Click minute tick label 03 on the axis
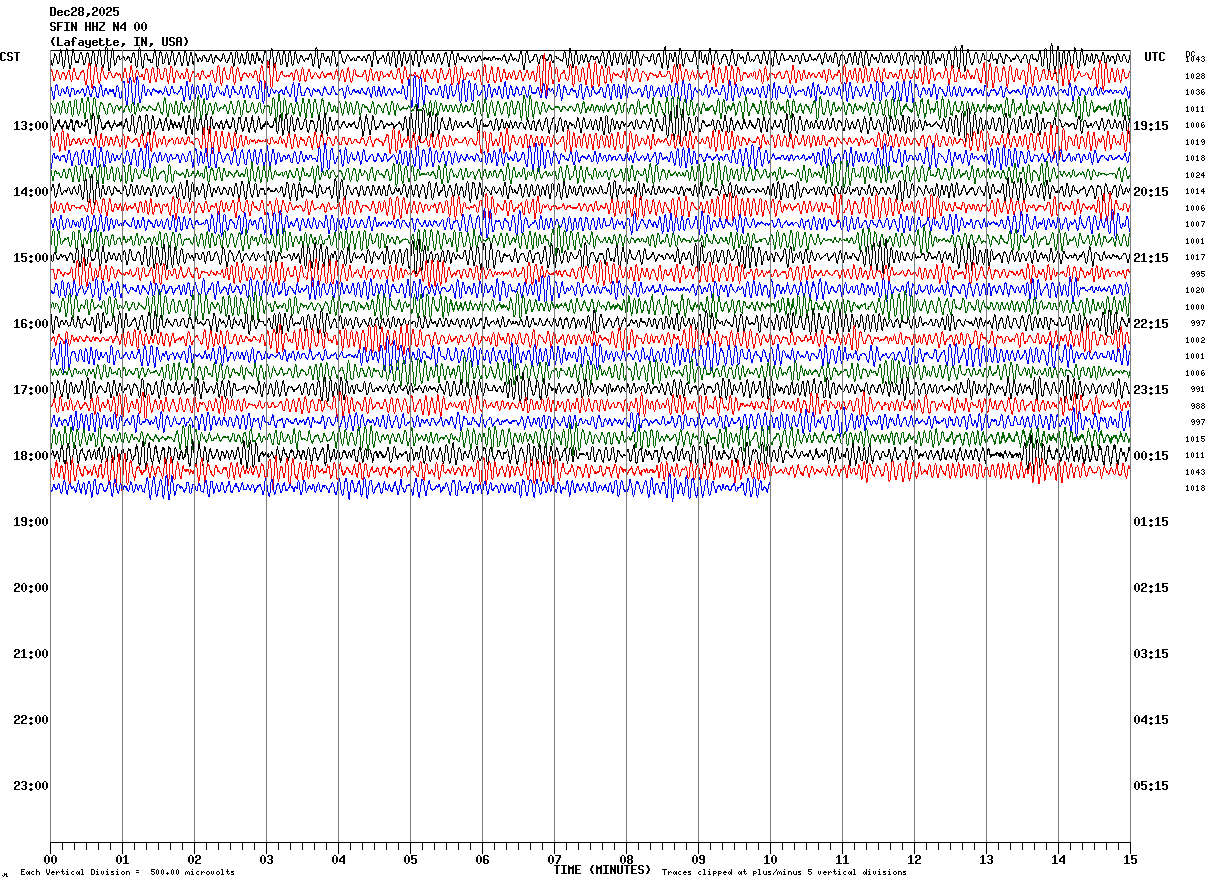This screenshot has width=1210, height=886. tap(266, 859)
